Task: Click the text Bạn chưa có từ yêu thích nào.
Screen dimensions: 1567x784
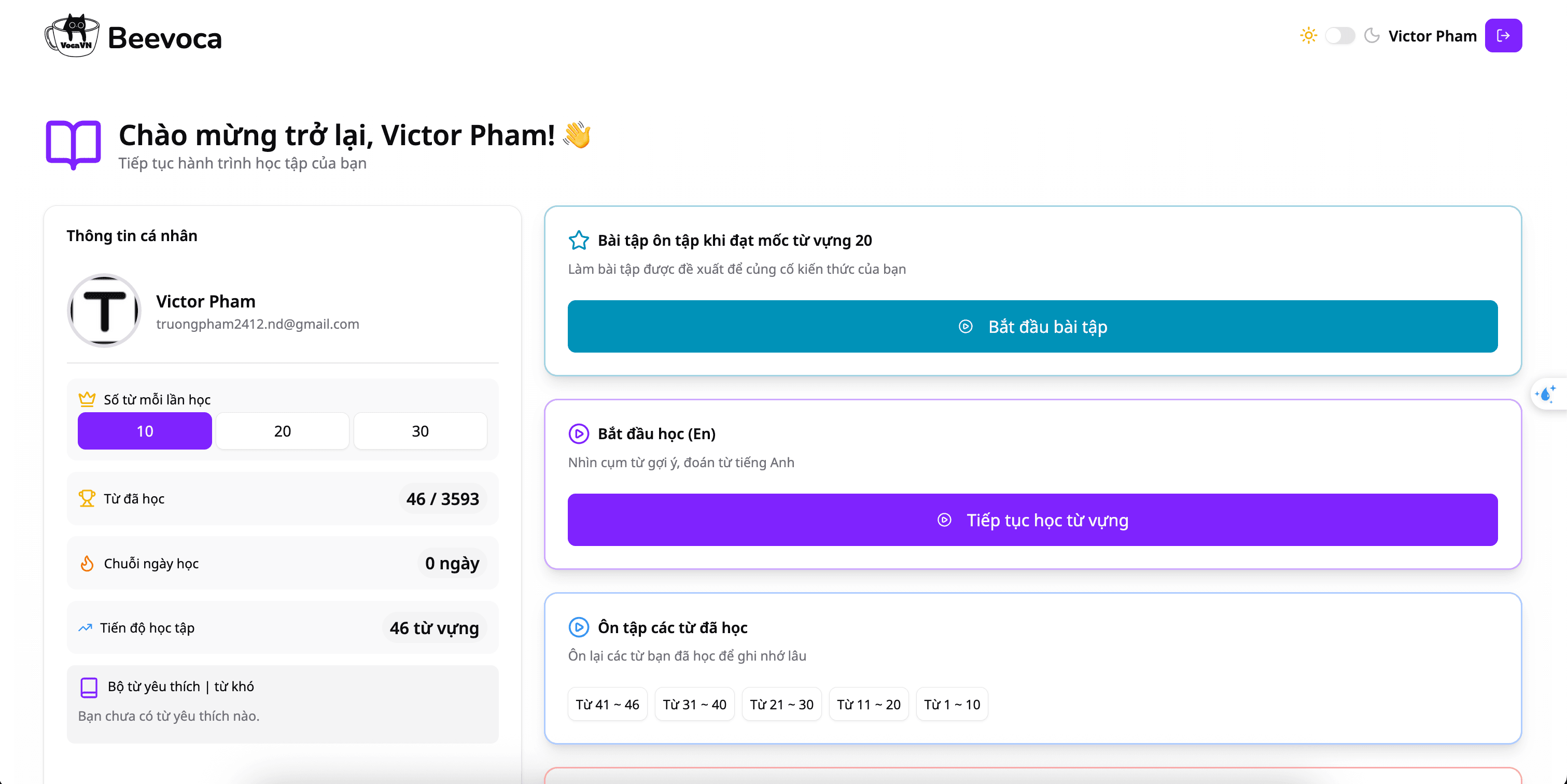Action: [169, 716]
